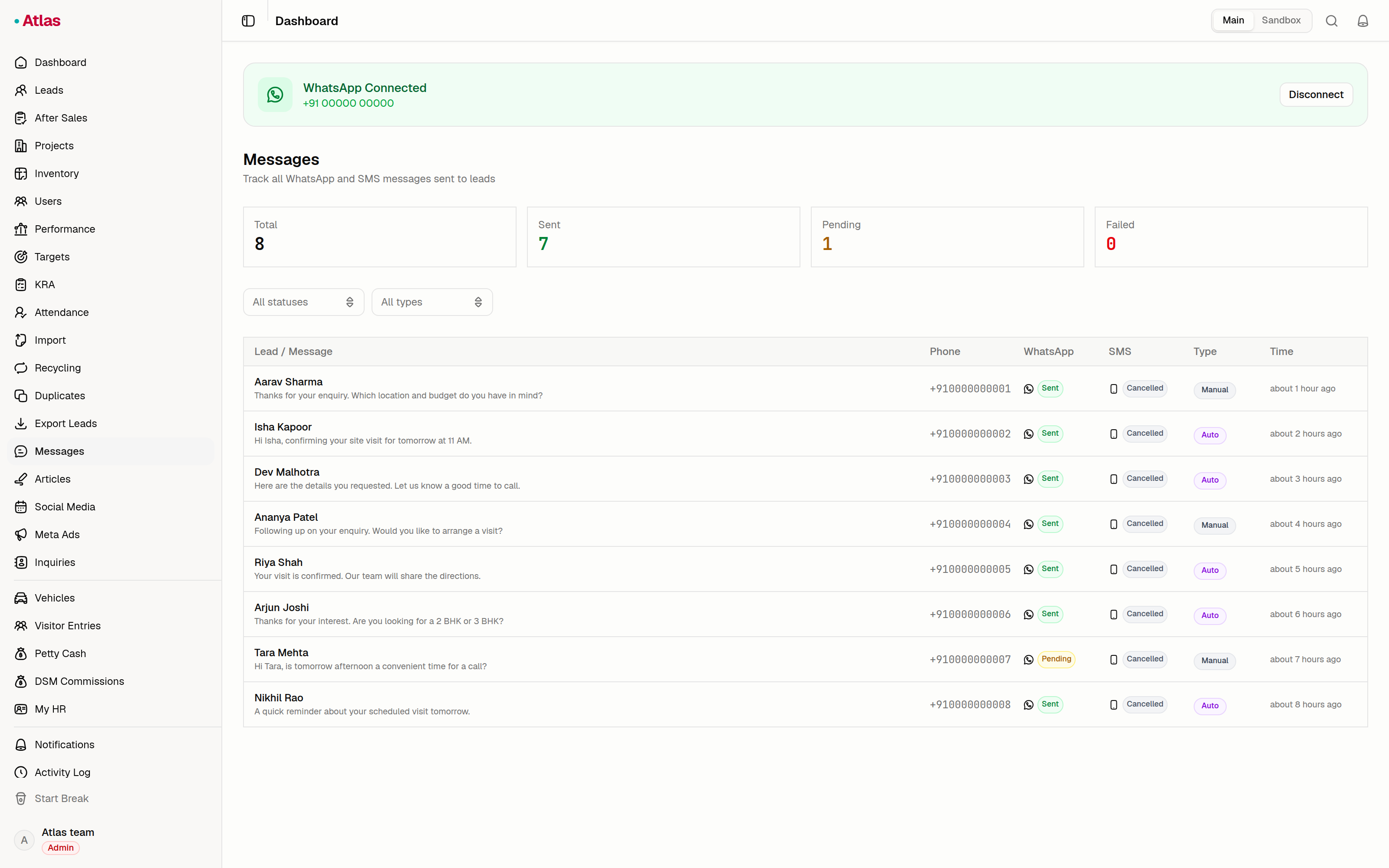The image size is (1389, 868).
Task: Click the After Sales sidebar icon
Action: (x=21, y=118)
